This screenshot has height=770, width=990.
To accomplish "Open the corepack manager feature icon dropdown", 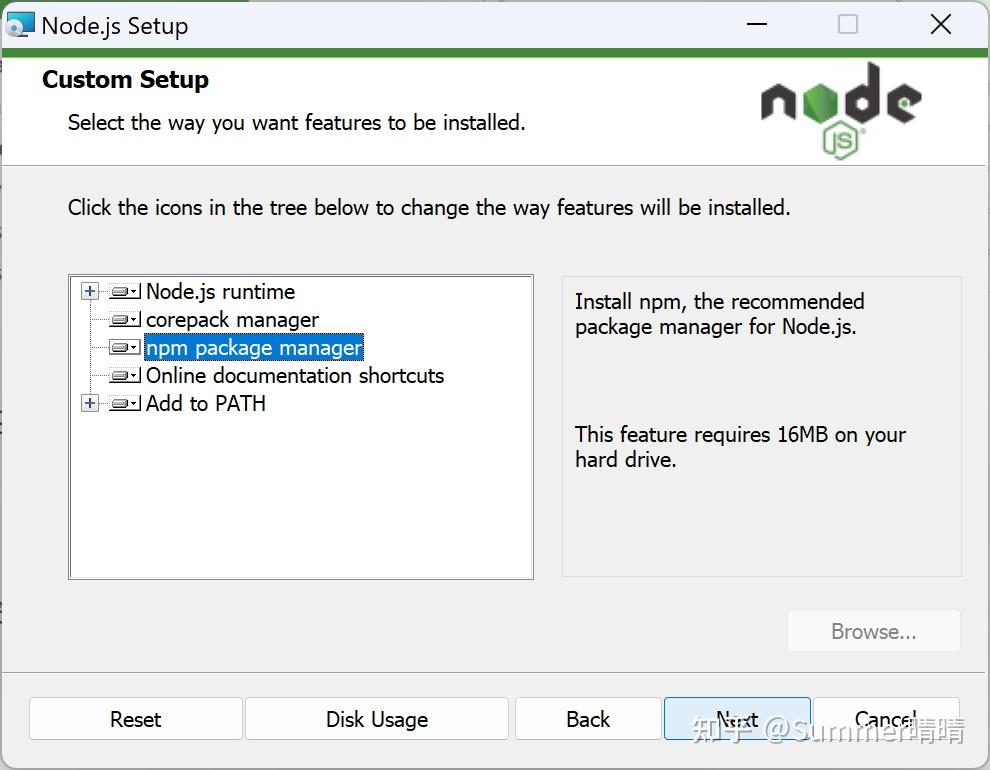I will click(x=124, y=320).
